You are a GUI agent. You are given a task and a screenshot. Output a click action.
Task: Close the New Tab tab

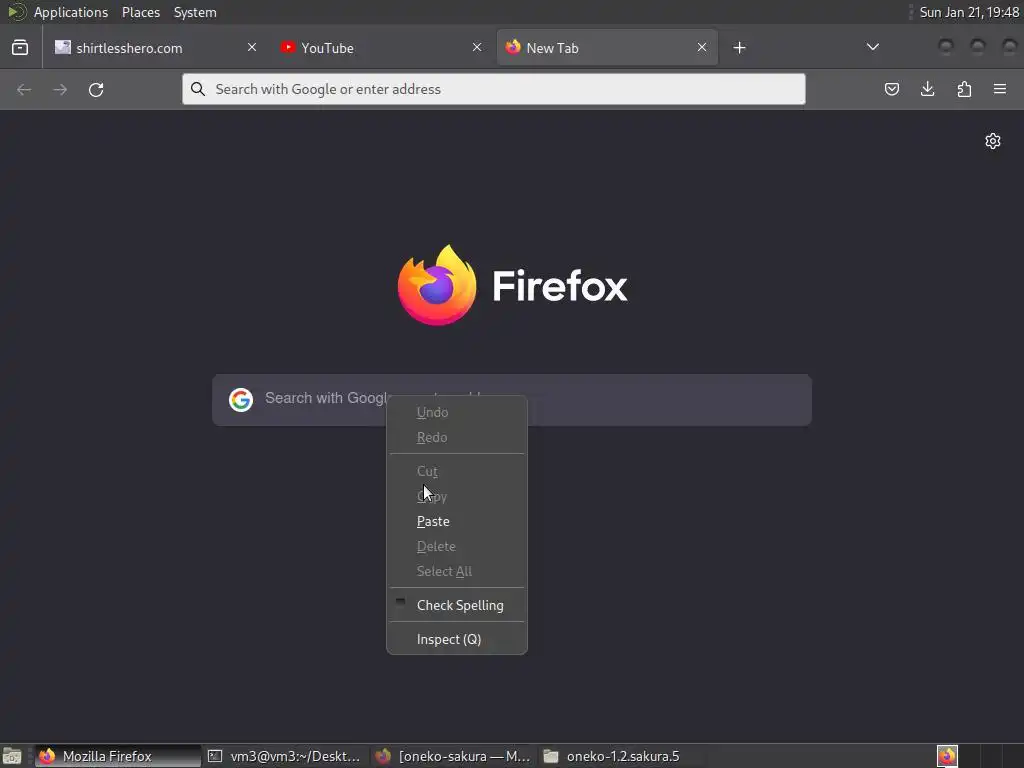coord(702,48)
